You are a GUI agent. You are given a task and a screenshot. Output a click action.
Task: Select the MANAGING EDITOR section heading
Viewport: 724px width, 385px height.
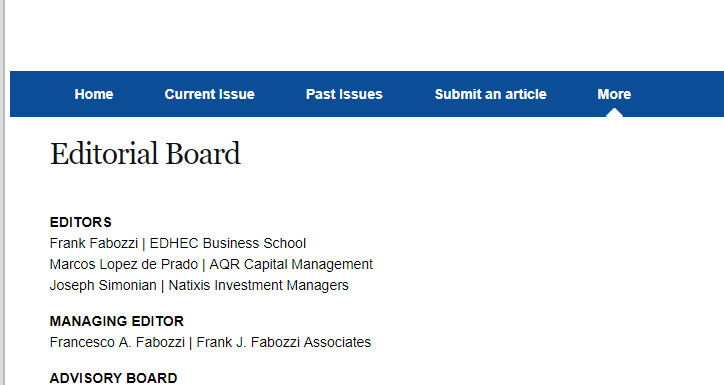(x=117, y=321)
